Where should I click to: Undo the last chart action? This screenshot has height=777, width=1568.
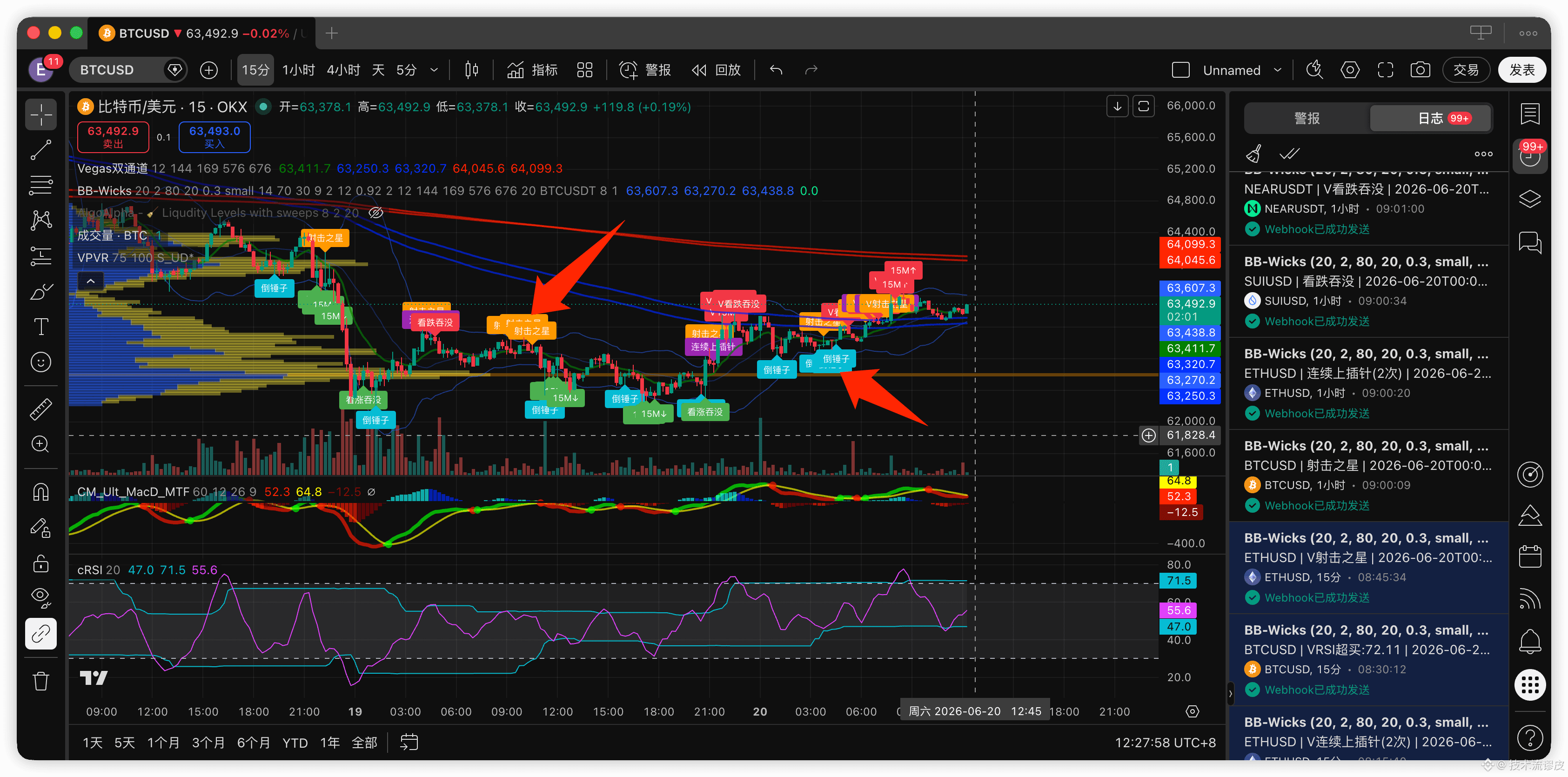coord(776,70)
